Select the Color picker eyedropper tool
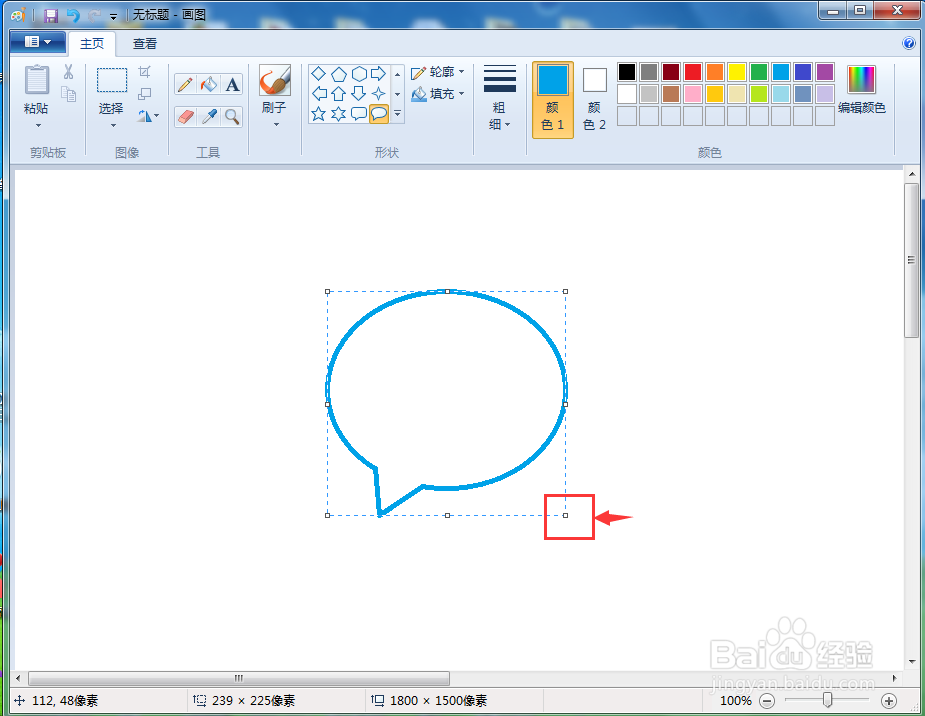 (208, 117)
